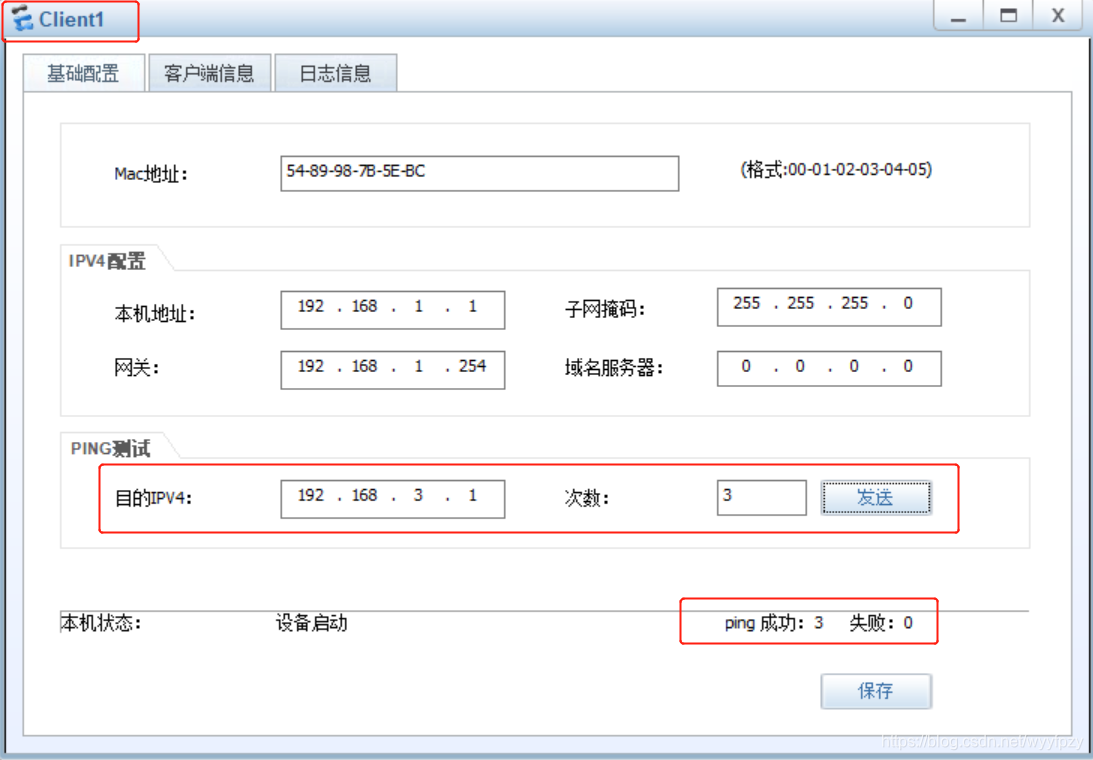Click the Client1 app icon in title bar

(x=23, y=20)
